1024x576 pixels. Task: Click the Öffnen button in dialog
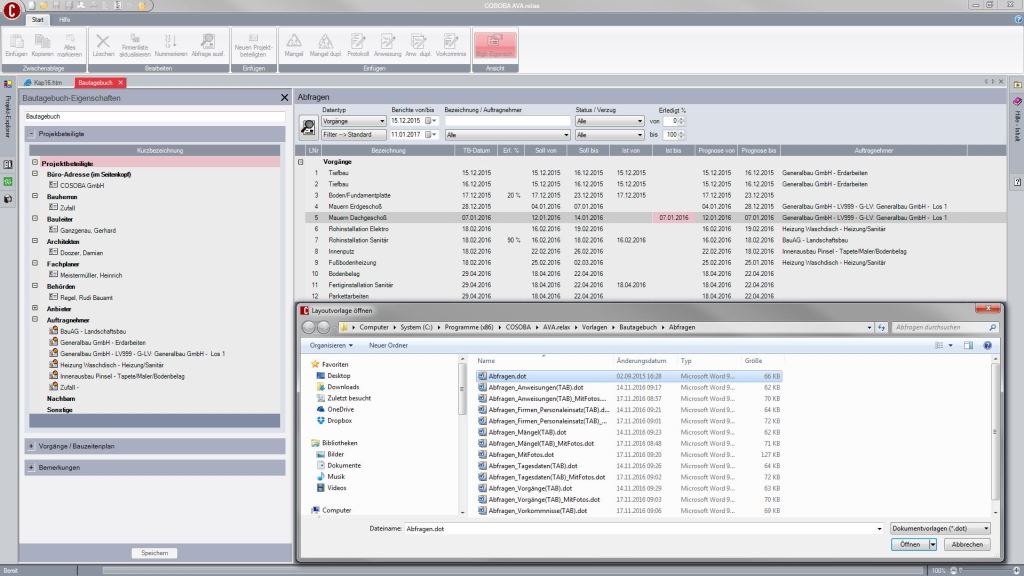coord(909,545)
